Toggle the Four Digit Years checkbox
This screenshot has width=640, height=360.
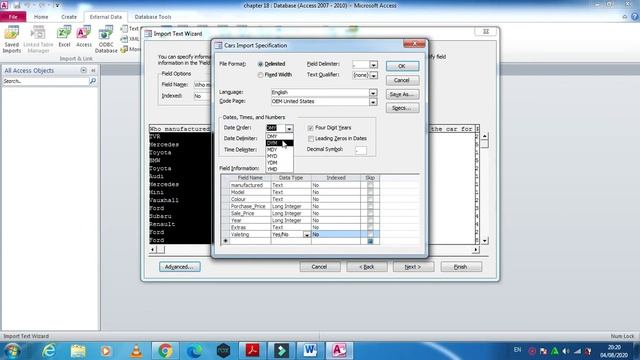point(311,128)
